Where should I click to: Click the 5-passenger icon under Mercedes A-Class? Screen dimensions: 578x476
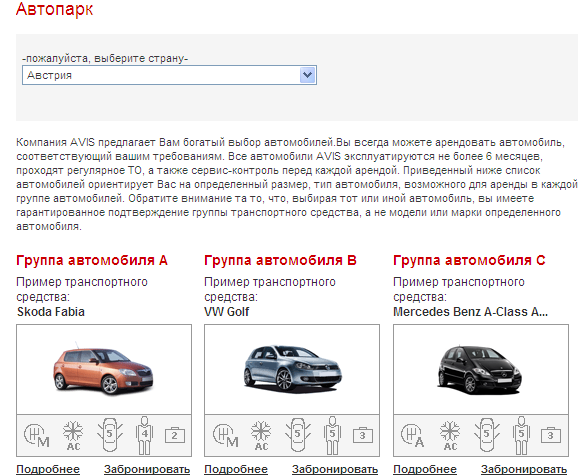[x=521, y=435]
